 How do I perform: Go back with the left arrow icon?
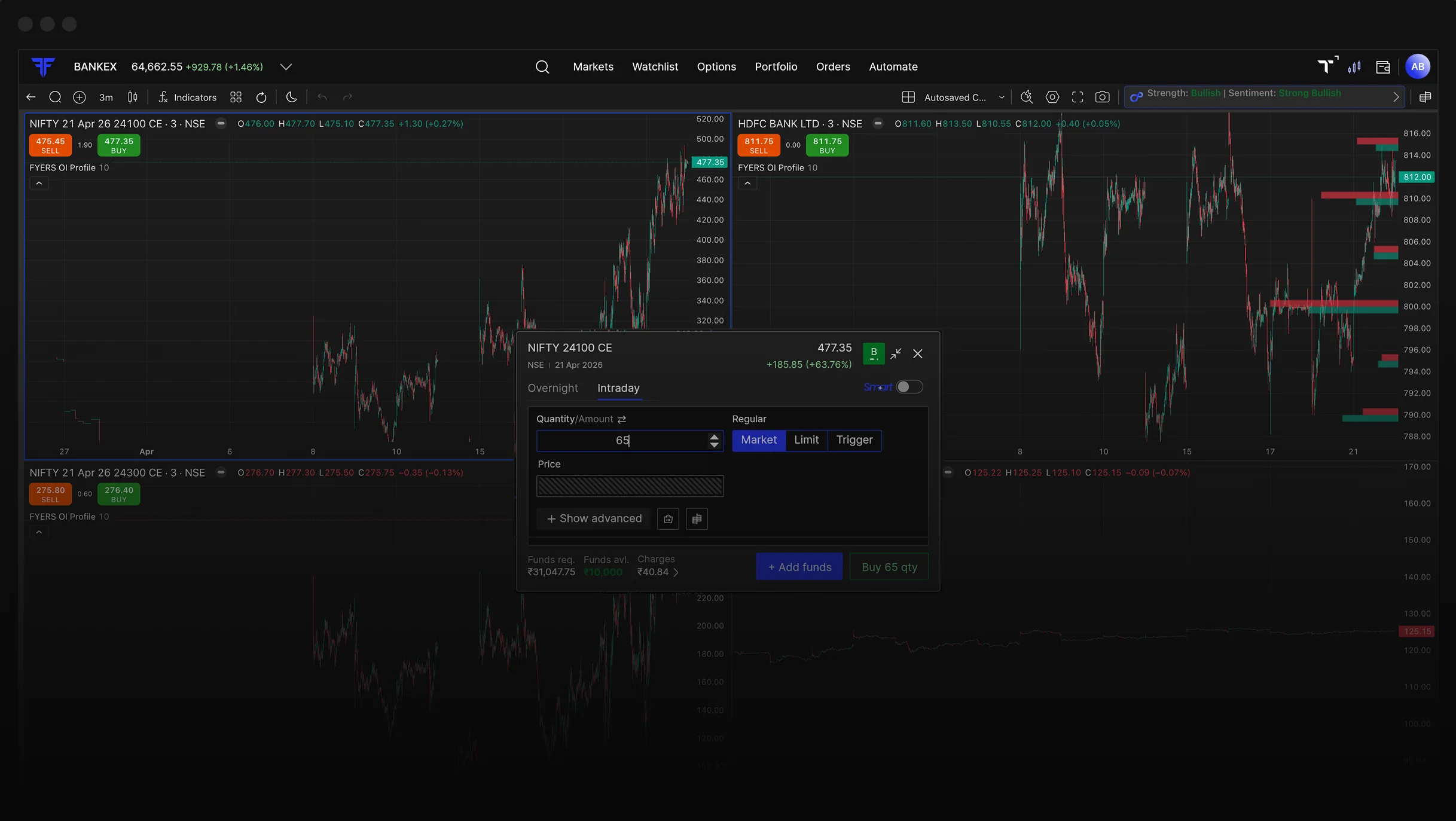(31, 97)
